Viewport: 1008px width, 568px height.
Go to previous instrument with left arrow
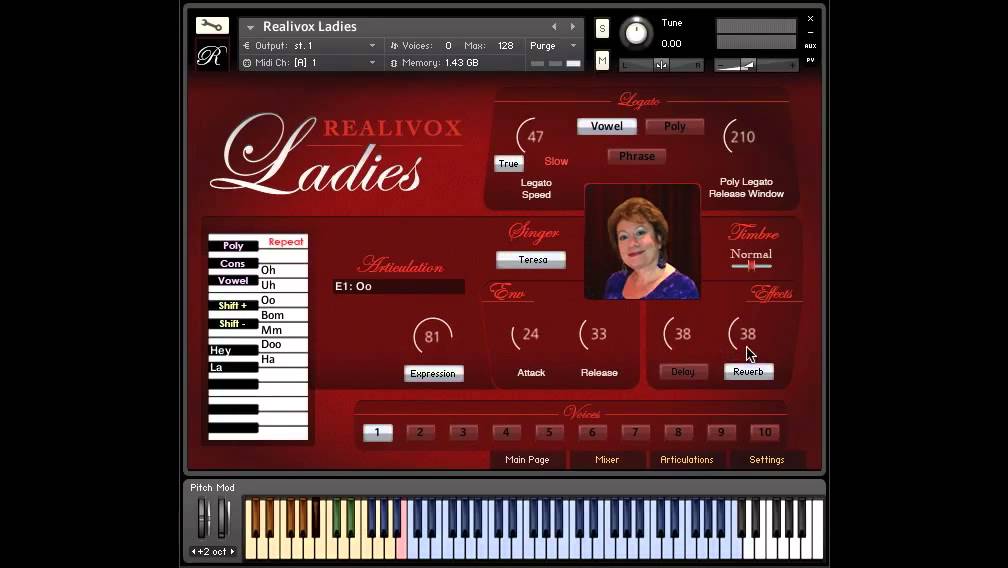[x=554, y=26]
